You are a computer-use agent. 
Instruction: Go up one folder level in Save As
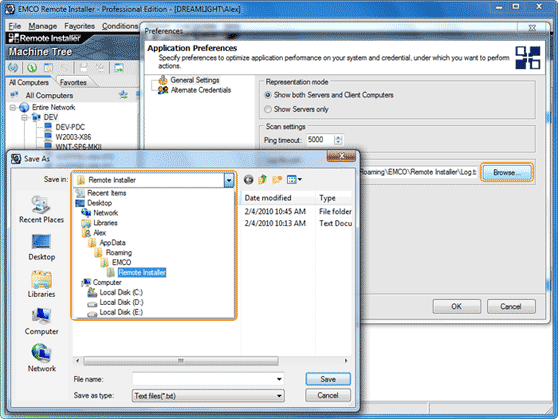pos(263,179)
